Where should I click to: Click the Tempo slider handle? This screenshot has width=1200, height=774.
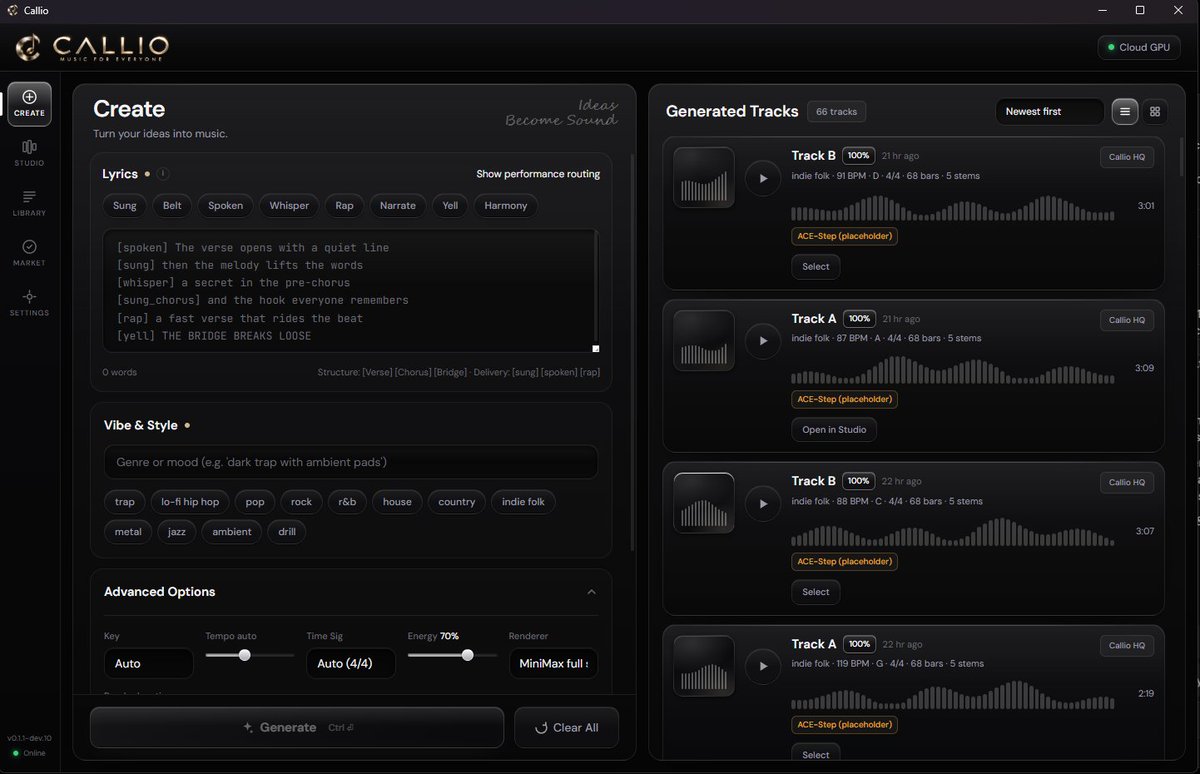pos(244,655)
